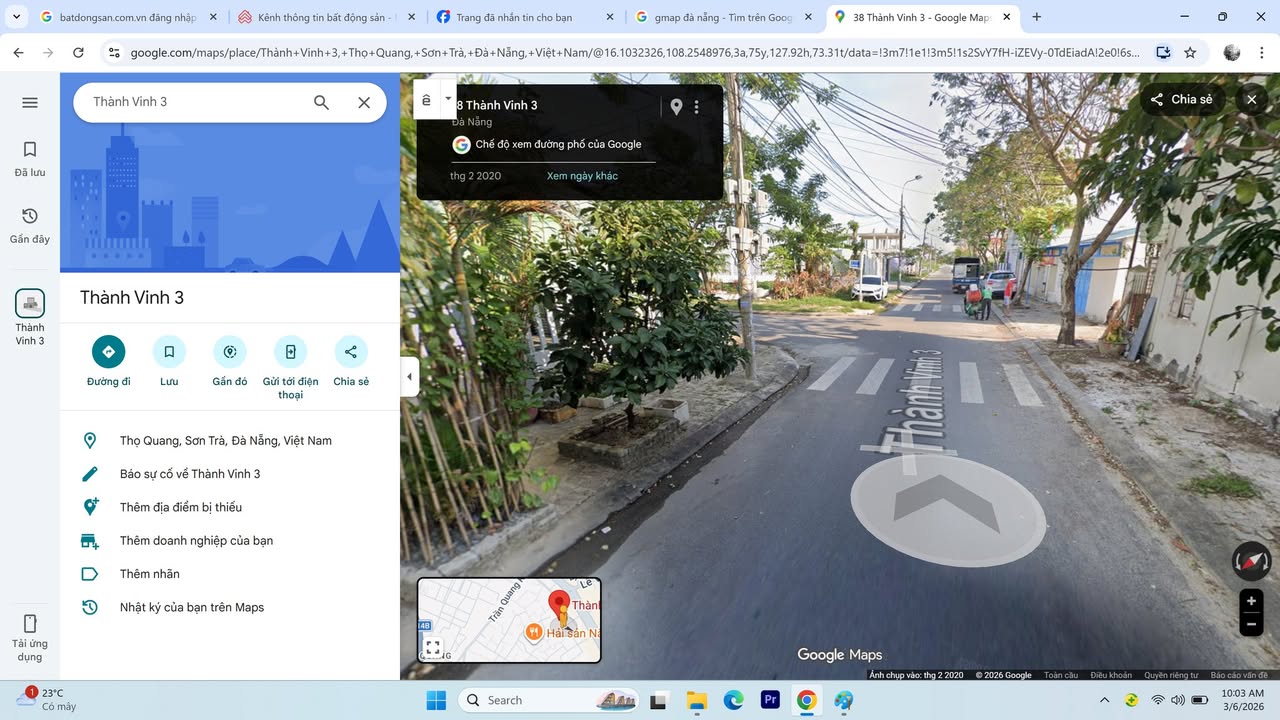The image size is (1280, 720).
Task: Click the Lưu (Save) bookmark icon
Action: pos(169,352)
